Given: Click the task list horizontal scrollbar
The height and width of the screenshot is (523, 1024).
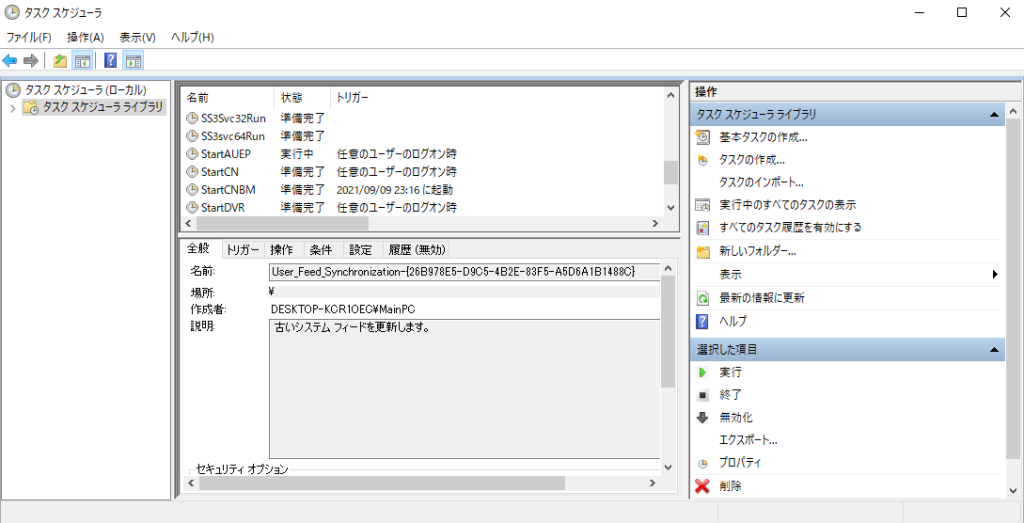Looking at the screenshot, I should tap(420, 224).
